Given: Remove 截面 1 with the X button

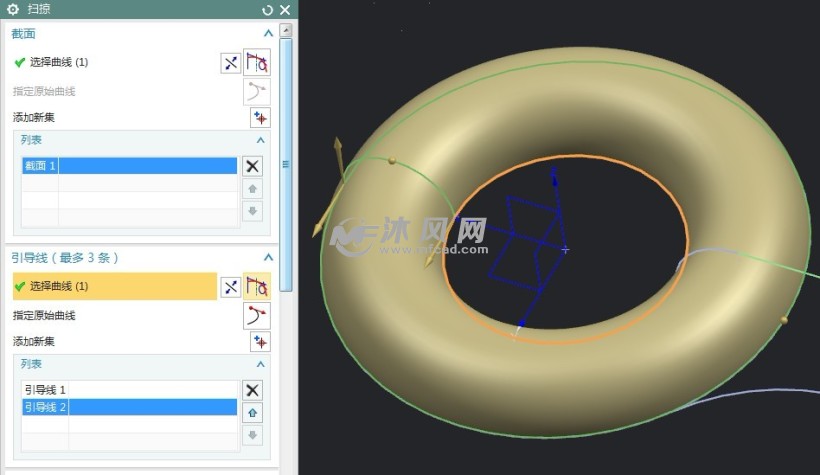Looking at the screenshot, I should [x=253, y=166].
